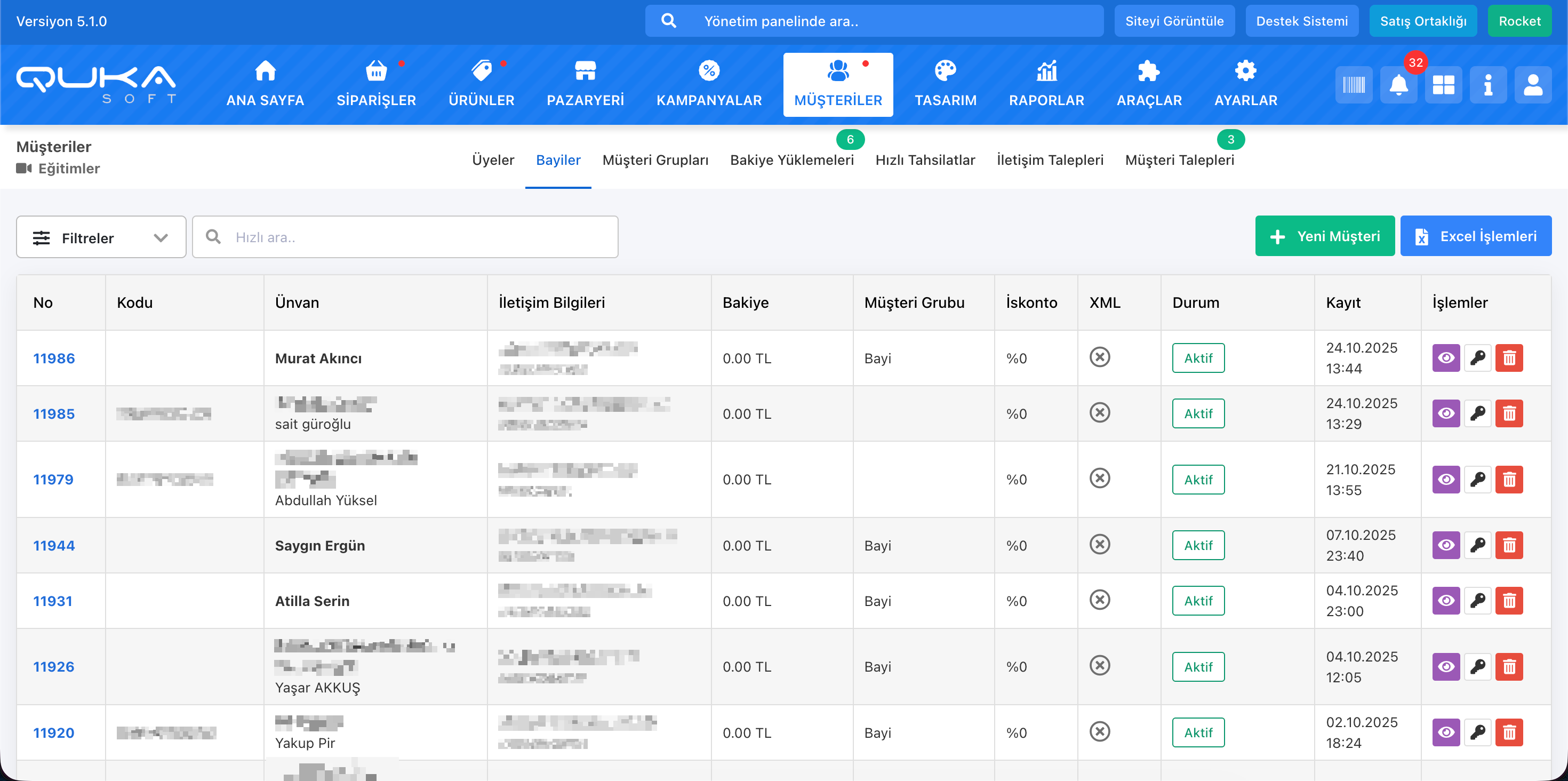The image size is (1568, 781).
Task: Switch to Üyeler tab
Action: pyautogui.click(x=493, y=160)
